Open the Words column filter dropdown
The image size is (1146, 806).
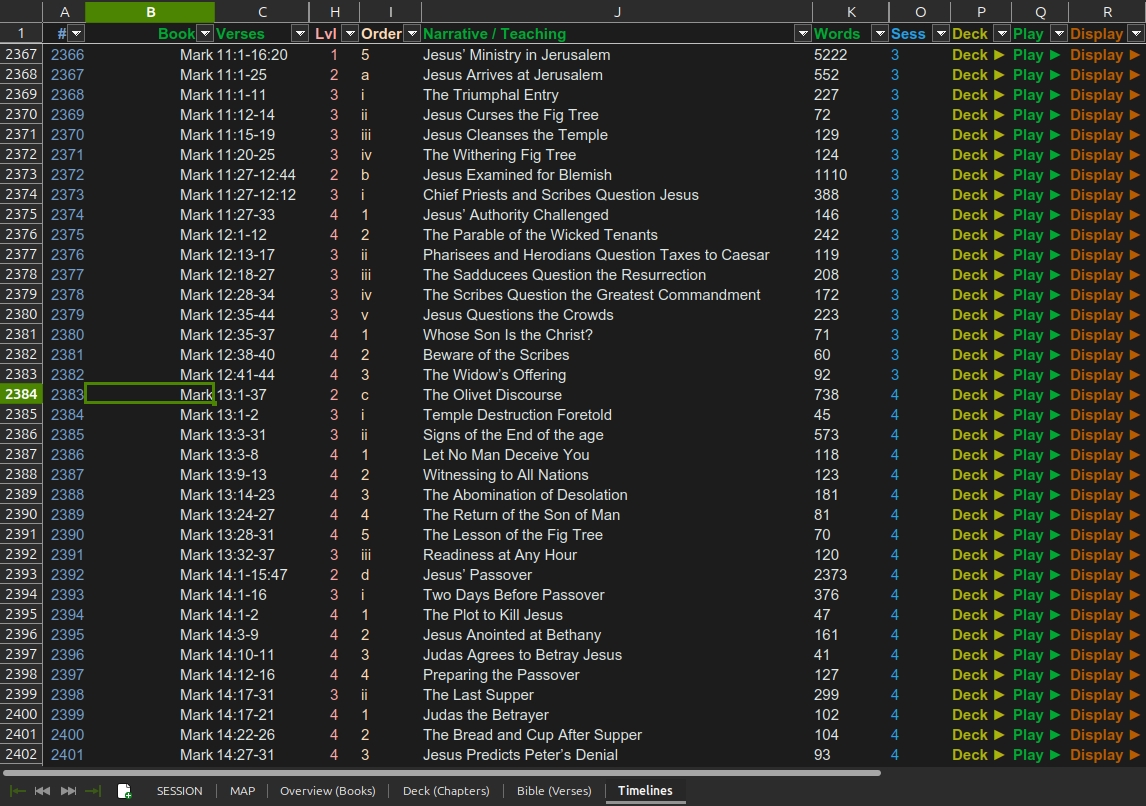pos(880,34)
